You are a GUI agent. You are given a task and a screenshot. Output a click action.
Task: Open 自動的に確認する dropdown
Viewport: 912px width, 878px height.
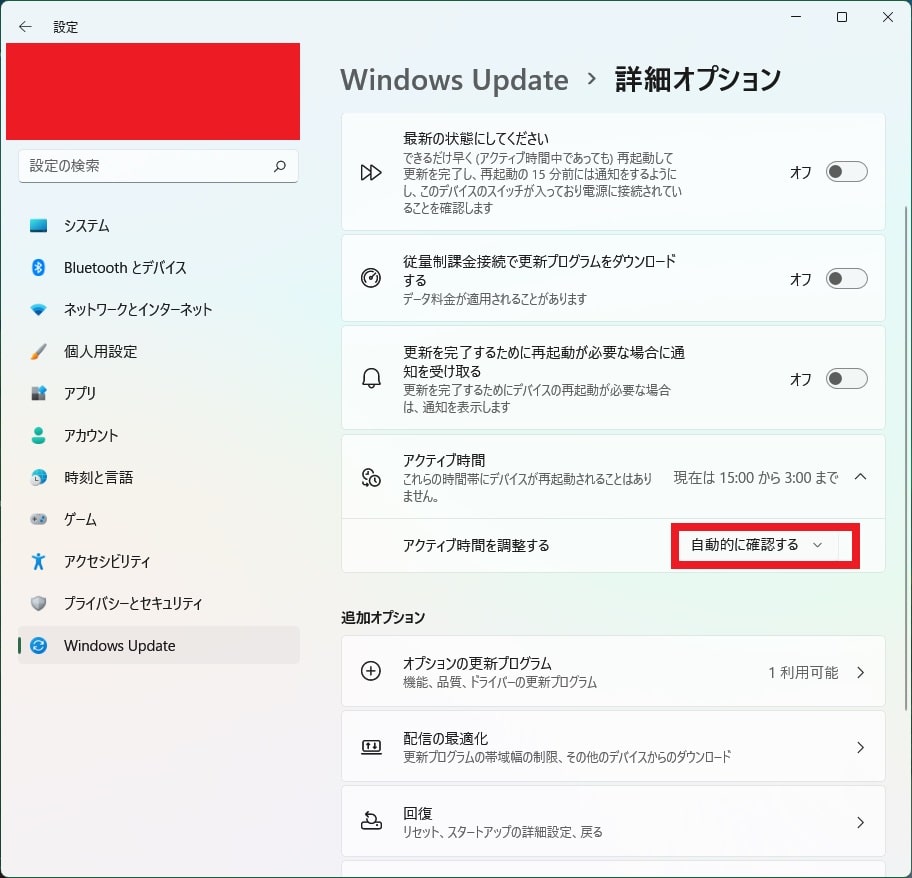point(758,545)
